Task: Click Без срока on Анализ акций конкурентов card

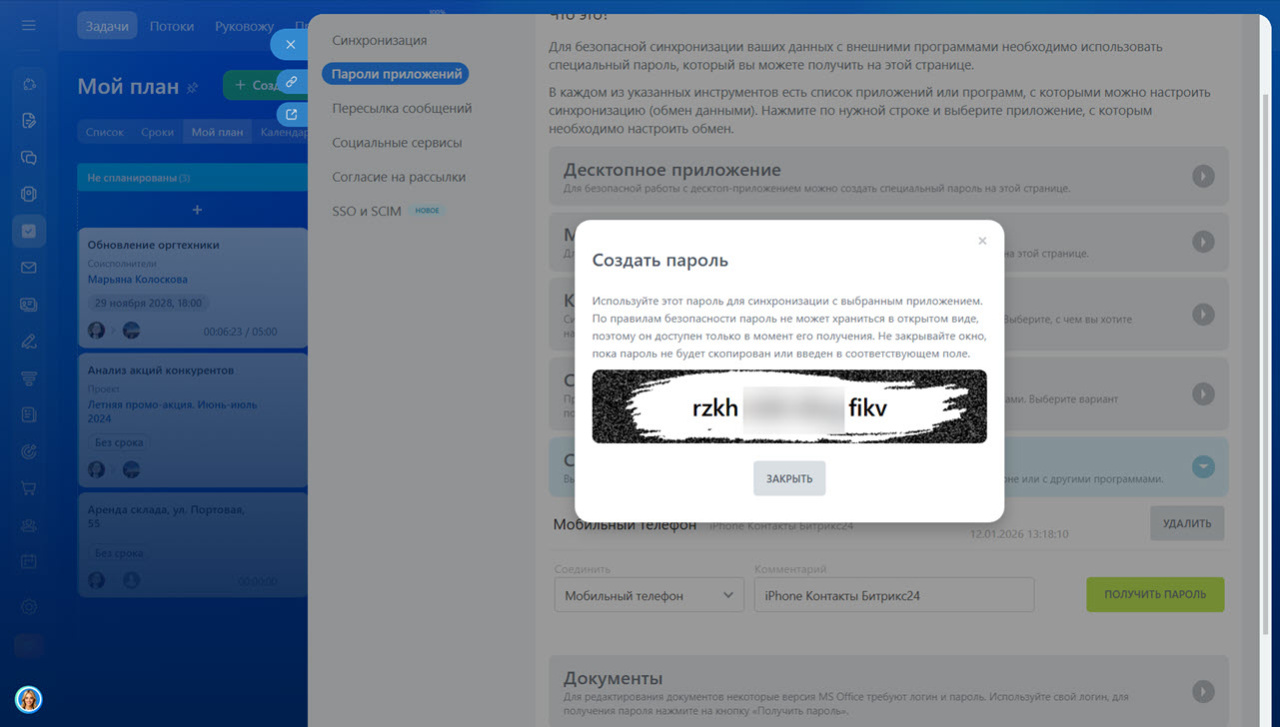Action: click(x=118, y=442)
